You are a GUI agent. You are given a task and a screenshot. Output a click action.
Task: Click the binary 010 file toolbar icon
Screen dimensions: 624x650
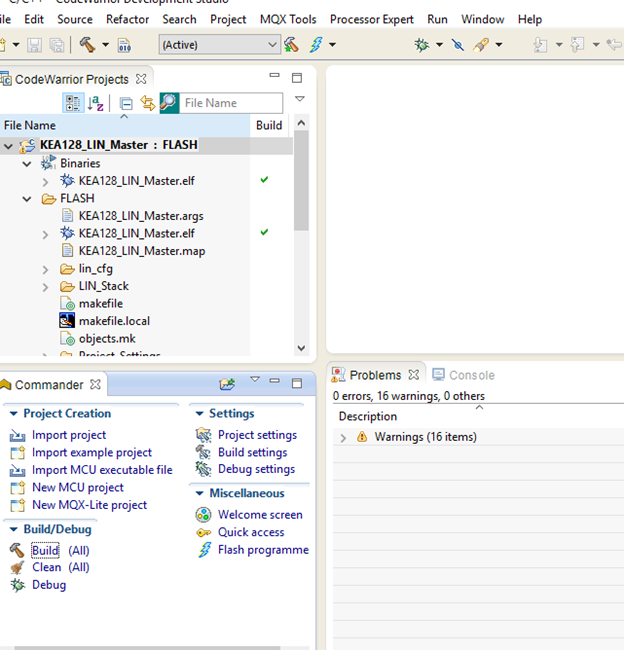pyautogui.click(x=124, y=45)
